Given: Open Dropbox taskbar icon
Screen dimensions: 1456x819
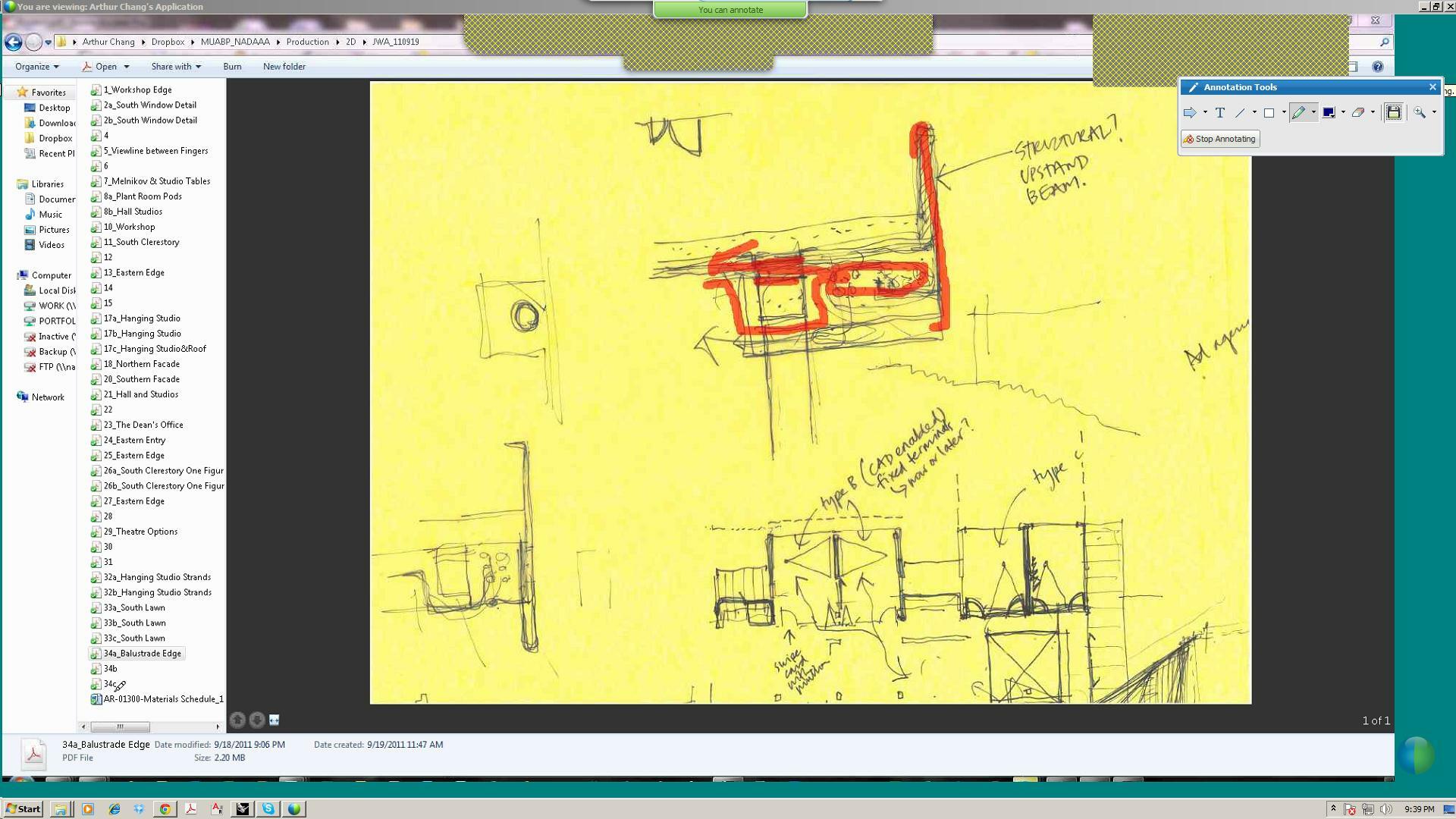Looking at the screenshot, I should (x=139, y=809).
